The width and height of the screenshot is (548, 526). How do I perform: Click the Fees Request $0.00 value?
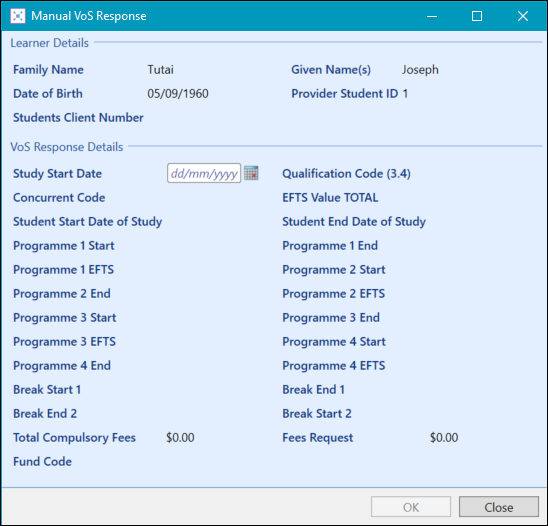pos(444,438)
